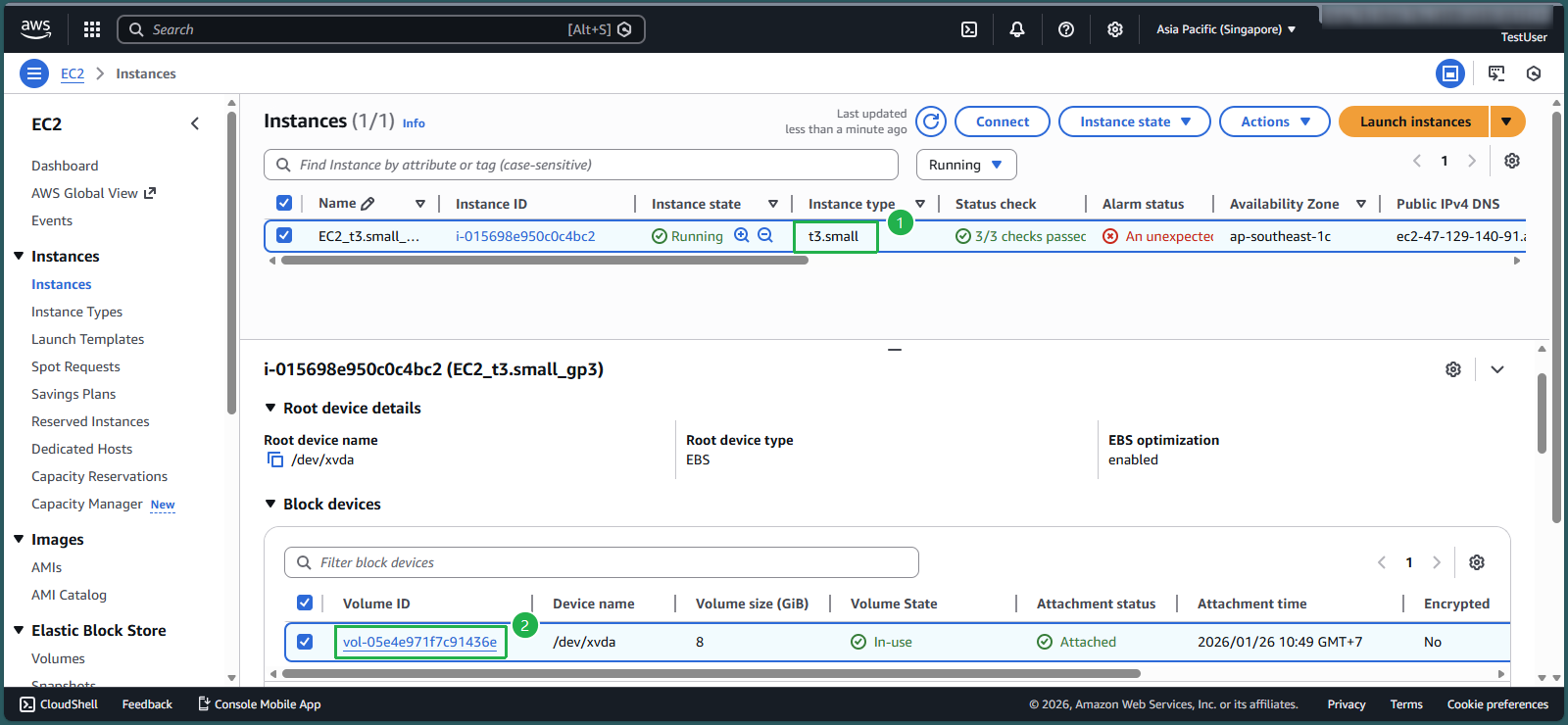Go to next page of block devices
1568x725 pixels.
pyautogui.click(x=1437, y=562)
